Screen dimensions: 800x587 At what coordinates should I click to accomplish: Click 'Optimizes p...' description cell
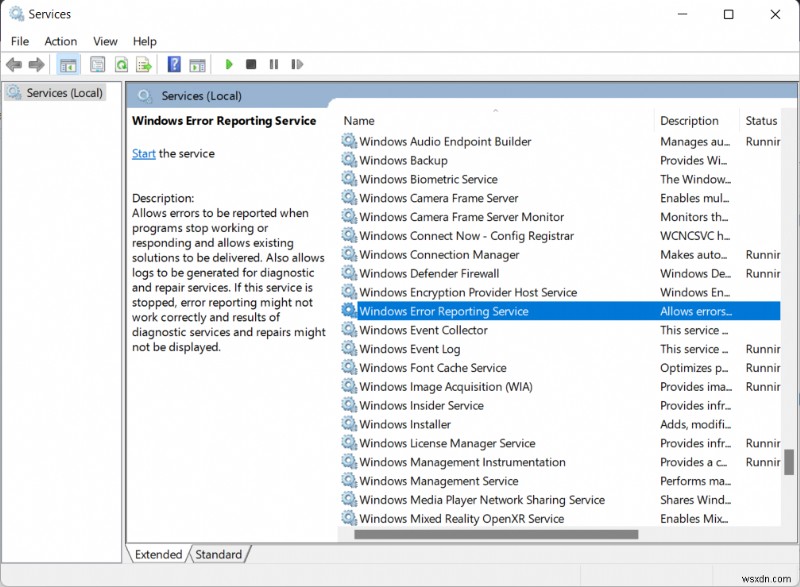click(x=694, y=368)
